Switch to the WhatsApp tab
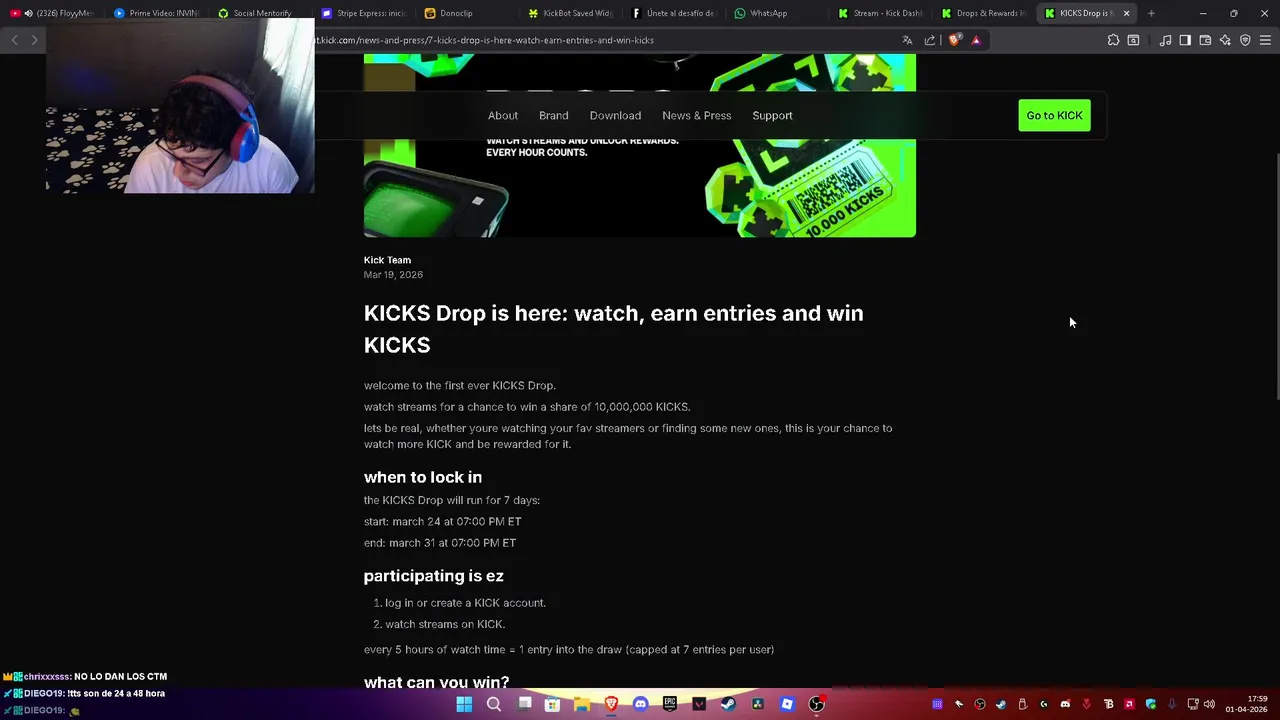This screenshot has width=1280, height=720. 776,13
